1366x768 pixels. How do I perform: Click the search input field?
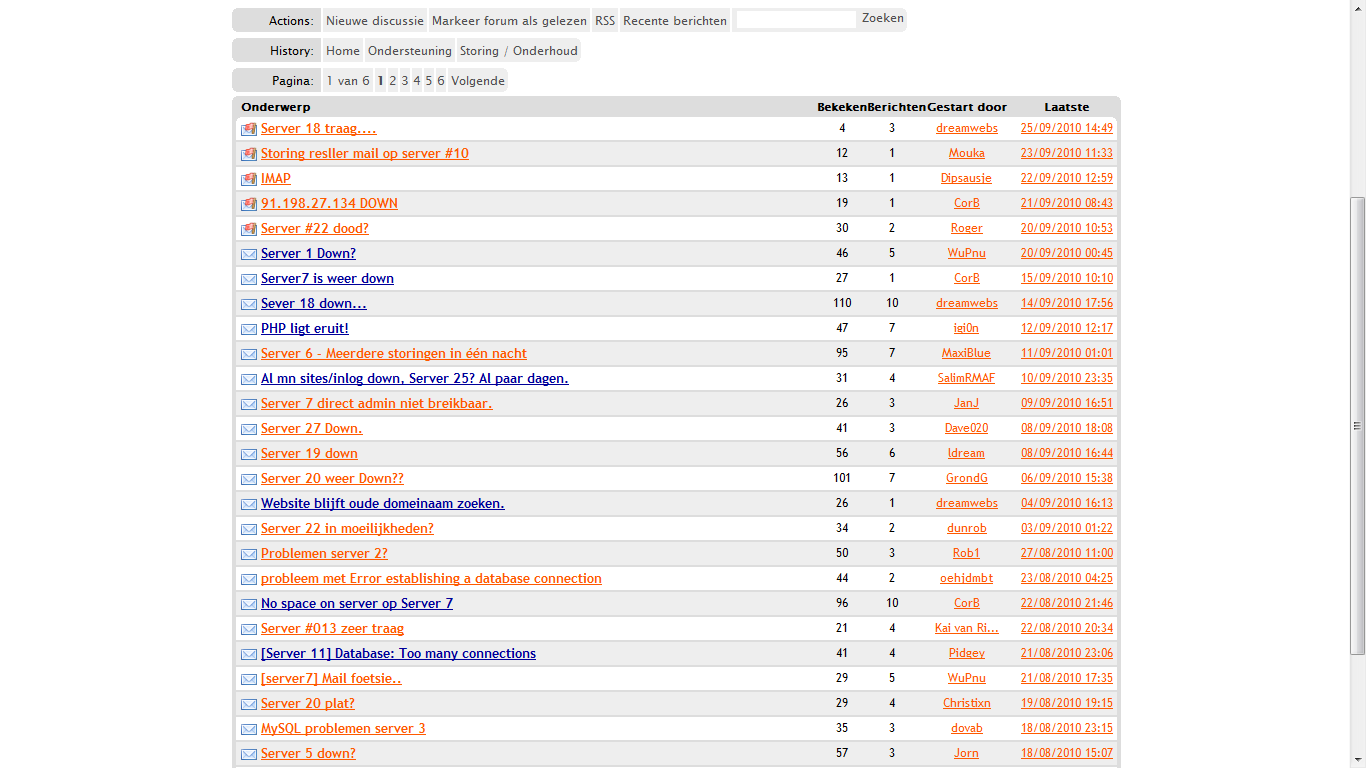[796, 19]
